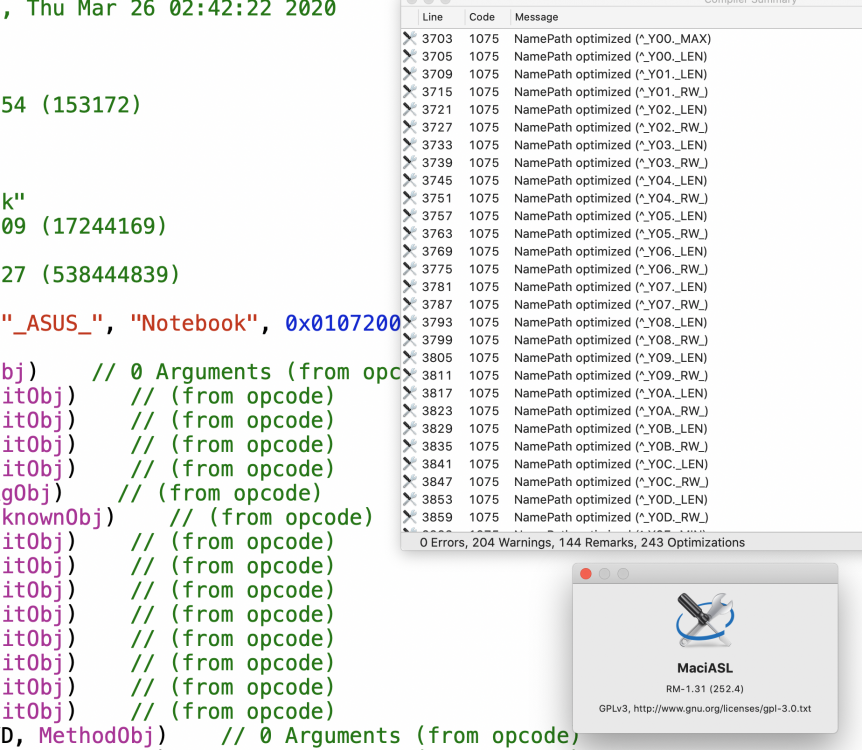
Task: Select message NamePath optimized (^_Y0C._RW_)
Action: (x=611, y=482)
